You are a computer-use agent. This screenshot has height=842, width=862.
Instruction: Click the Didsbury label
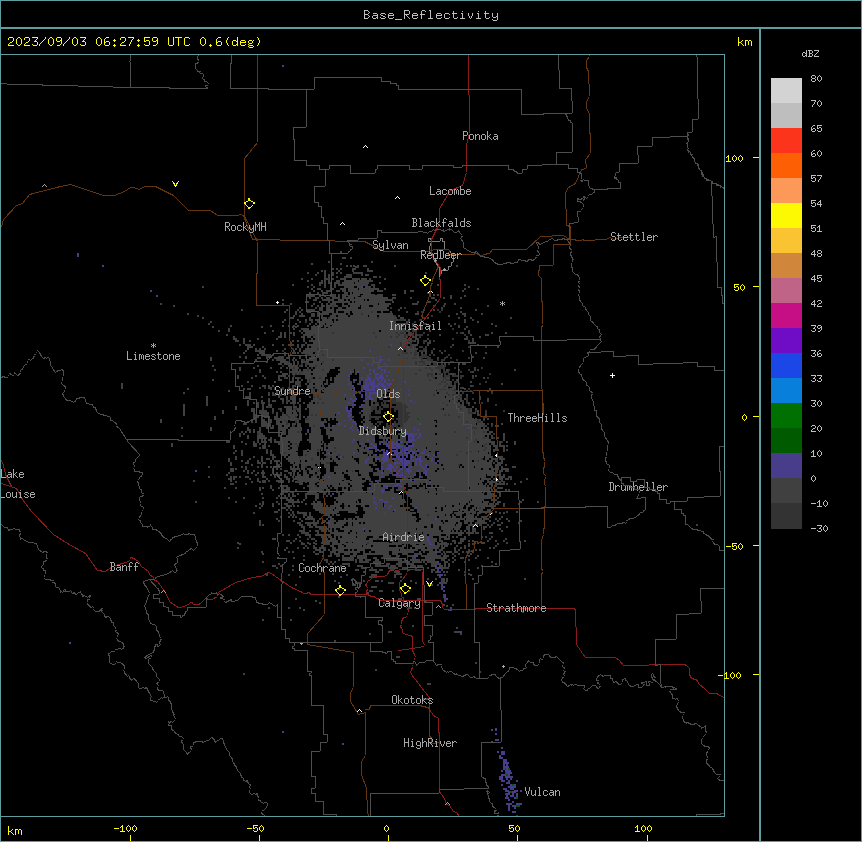383,431
